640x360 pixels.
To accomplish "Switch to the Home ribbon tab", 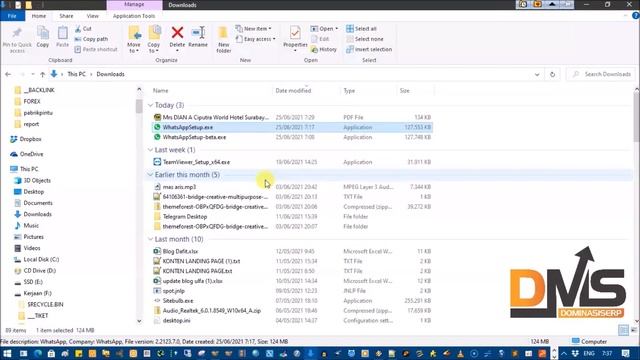I will 39,16.
